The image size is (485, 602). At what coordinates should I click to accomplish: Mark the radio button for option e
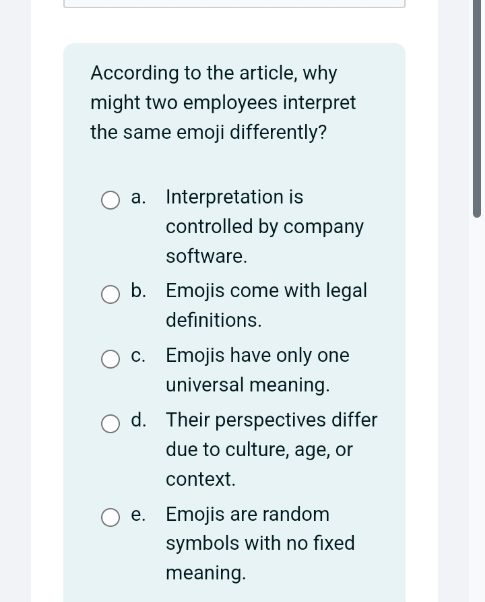pyautogui.click(x=110, y=517)
